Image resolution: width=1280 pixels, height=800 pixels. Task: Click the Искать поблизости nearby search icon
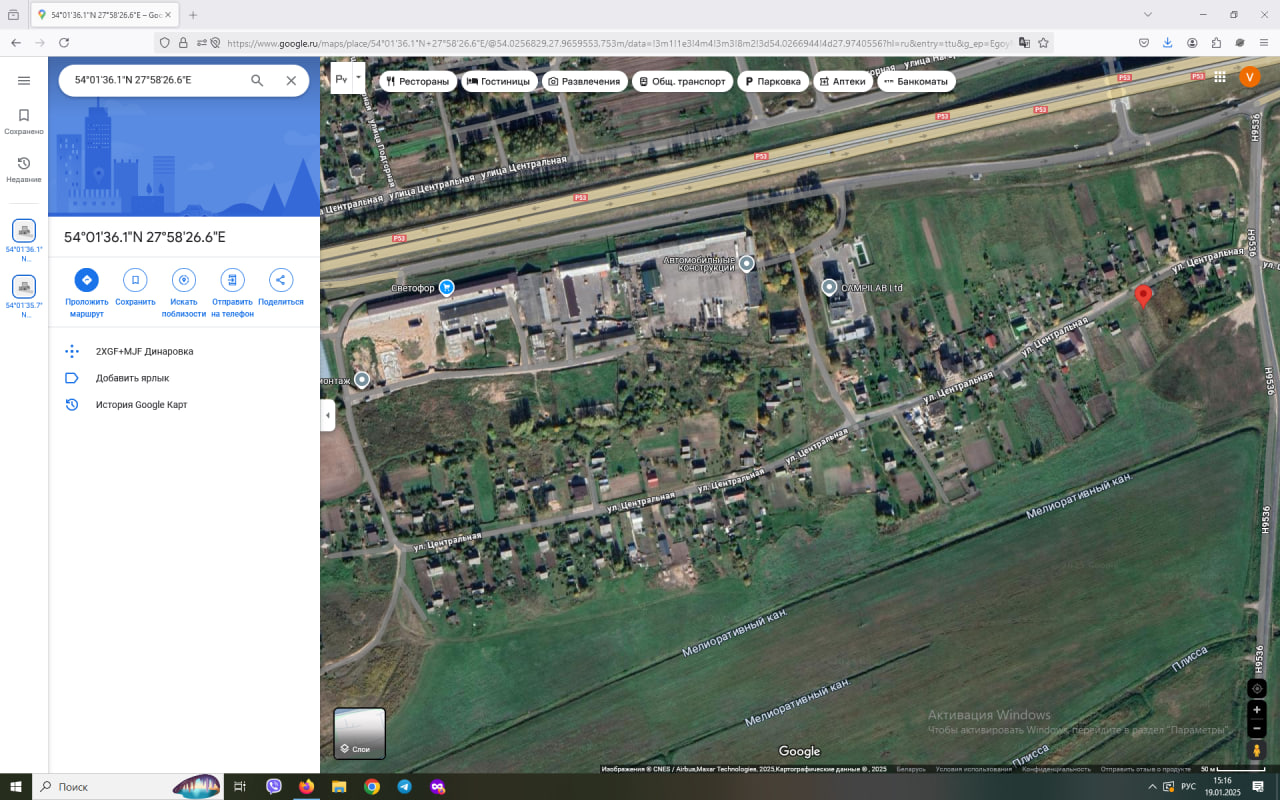click(184, 280)
